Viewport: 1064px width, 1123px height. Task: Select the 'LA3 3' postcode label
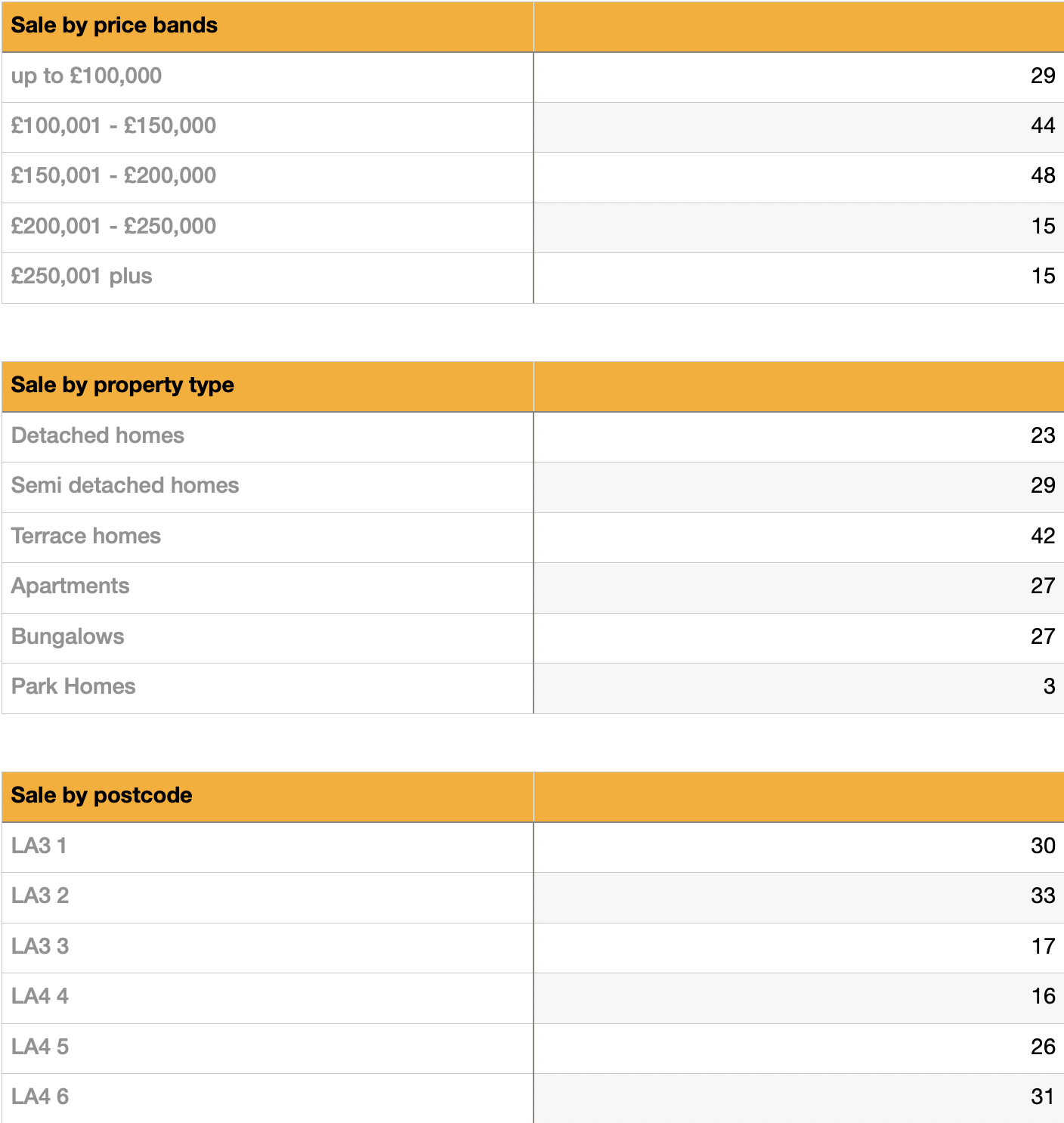(40, 947)
